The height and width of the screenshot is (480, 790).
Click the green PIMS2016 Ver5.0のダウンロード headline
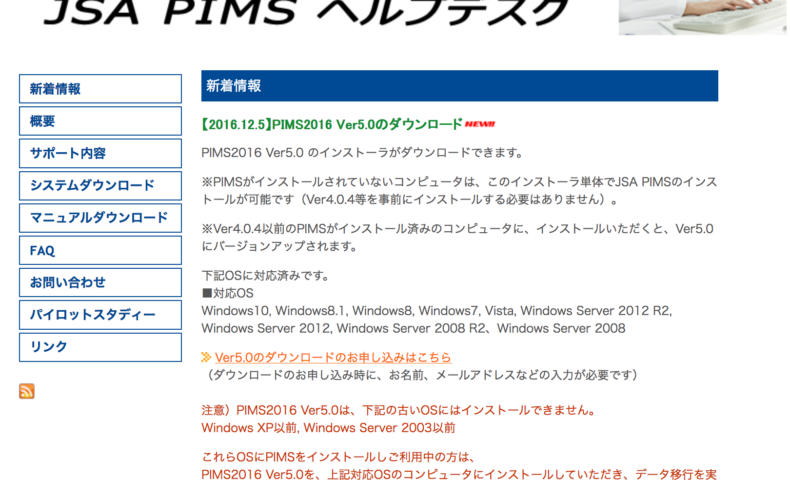click(332, 124)
